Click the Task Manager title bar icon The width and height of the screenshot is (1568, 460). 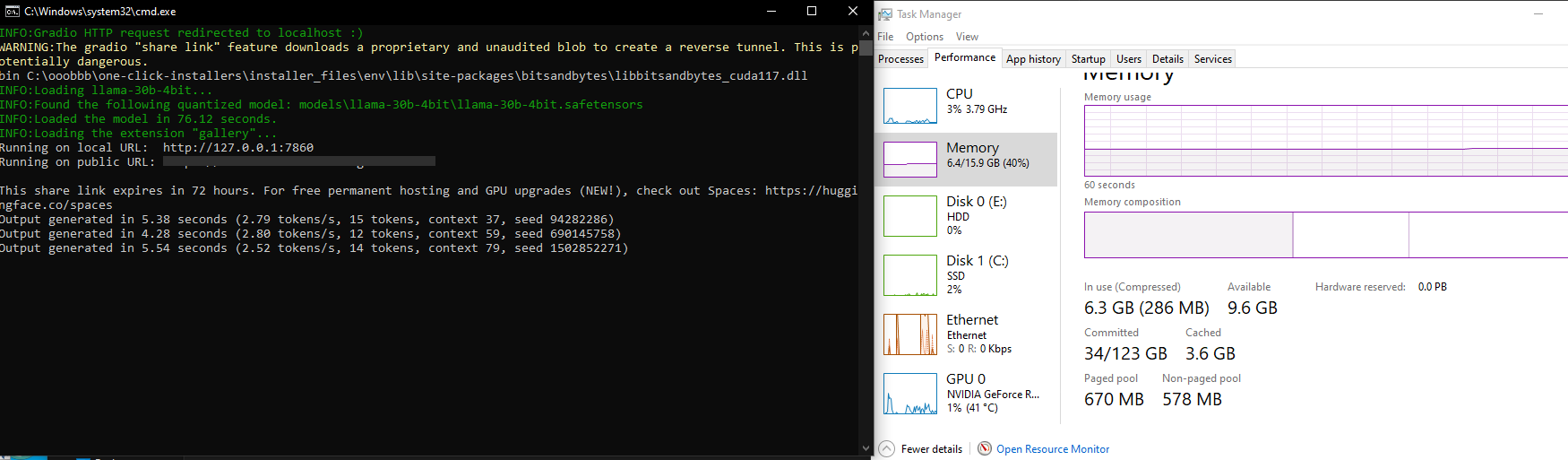pyautogui.click(x=885, y=14)
